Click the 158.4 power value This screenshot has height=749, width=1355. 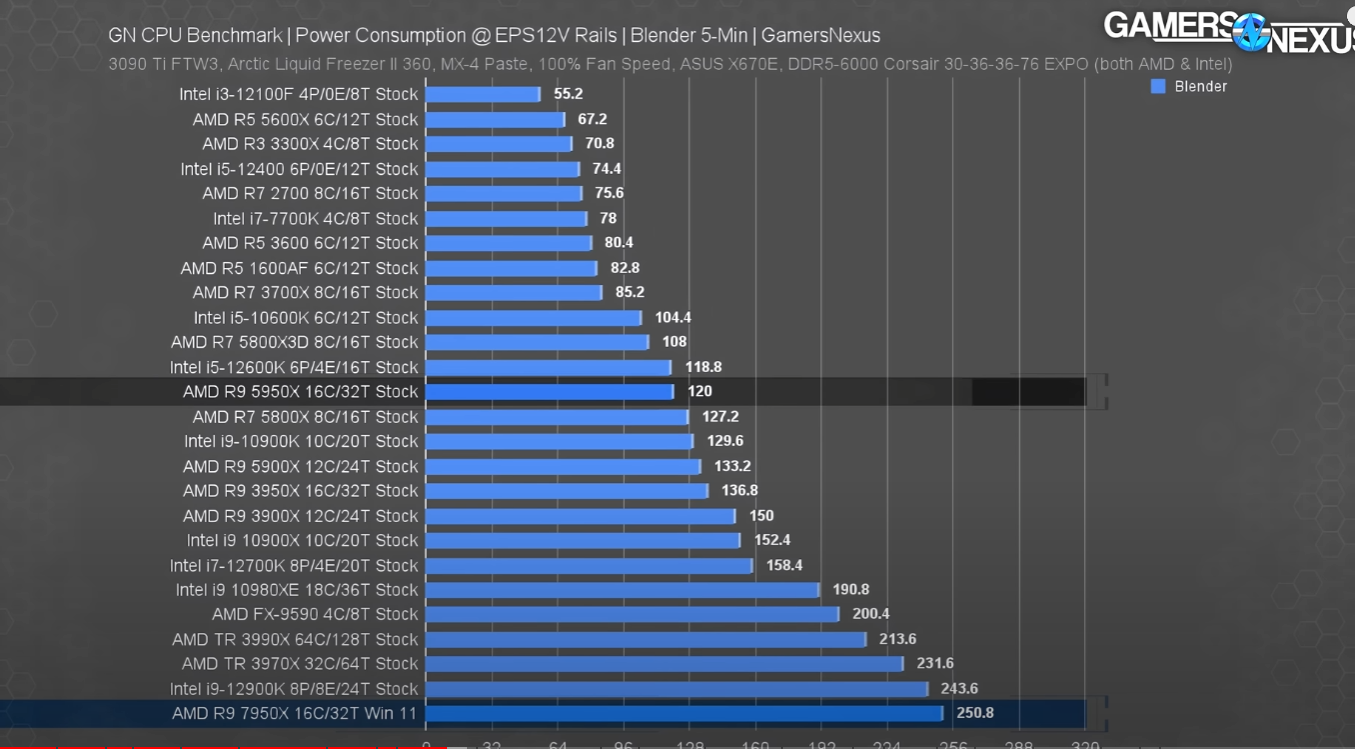click(784, 565)
